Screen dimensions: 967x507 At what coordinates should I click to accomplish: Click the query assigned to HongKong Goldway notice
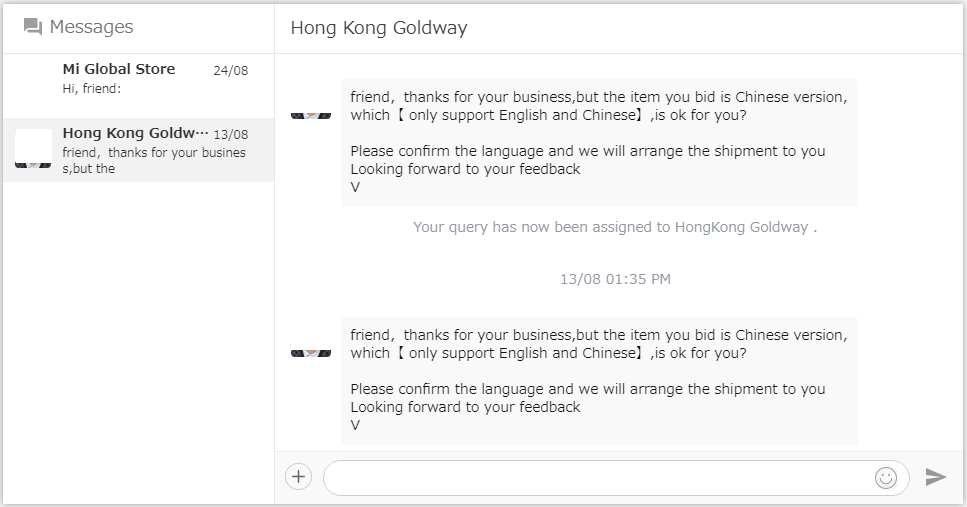[615, 227]
